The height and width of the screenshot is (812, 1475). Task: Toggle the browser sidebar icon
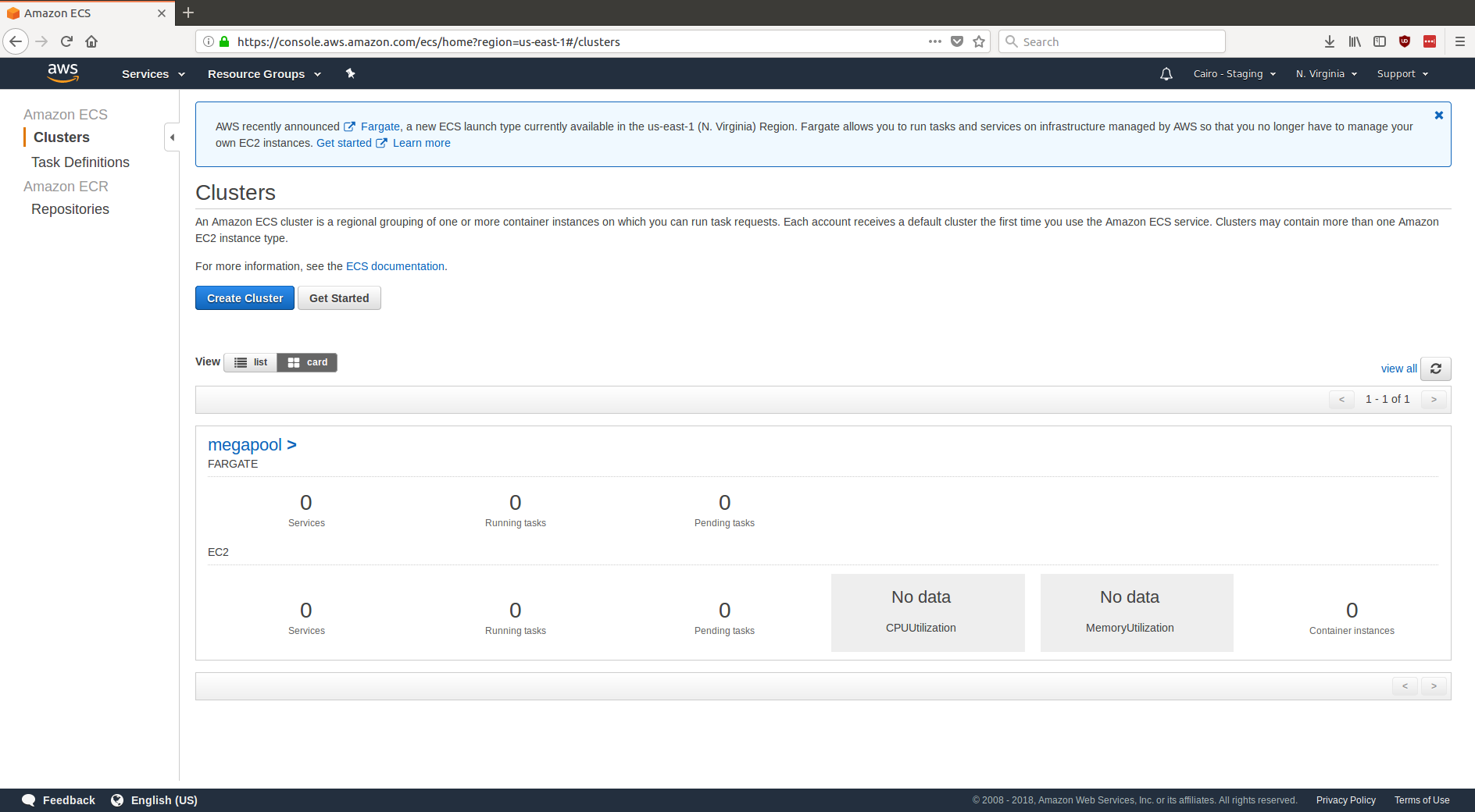pos(1380,41)
